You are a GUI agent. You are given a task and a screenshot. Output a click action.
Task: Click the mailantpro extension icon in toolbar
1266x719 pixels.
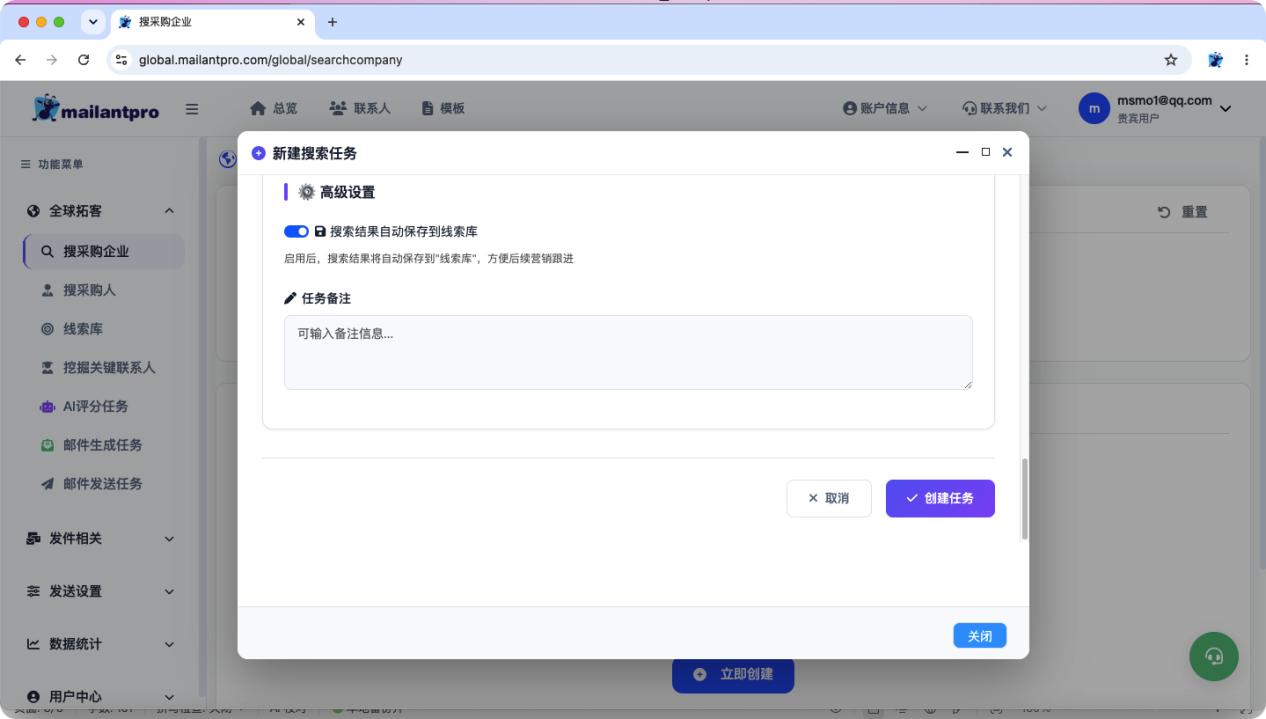click(x=1215, y=60)
